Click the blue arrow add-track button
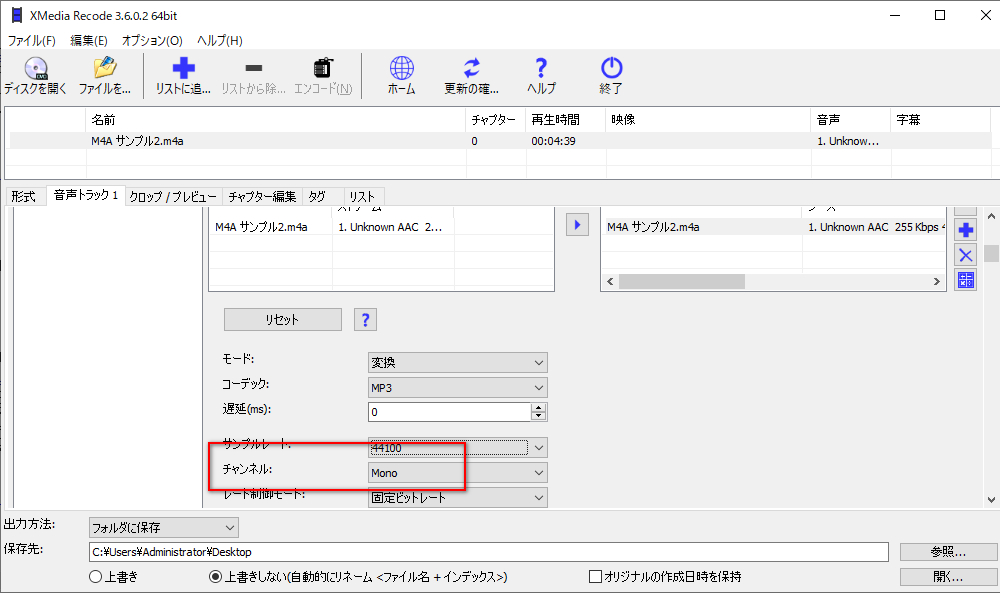 click(577, 225)
